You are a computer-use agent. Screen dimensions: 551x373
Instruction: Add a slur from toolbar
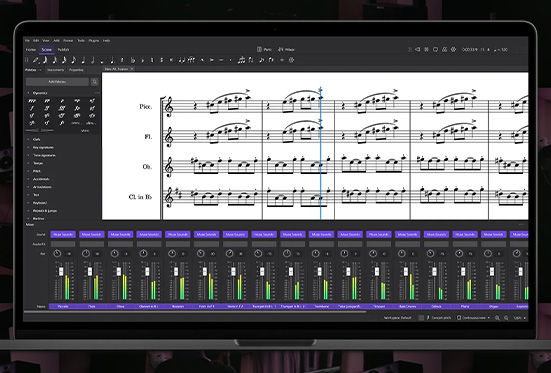coord(191,60)
